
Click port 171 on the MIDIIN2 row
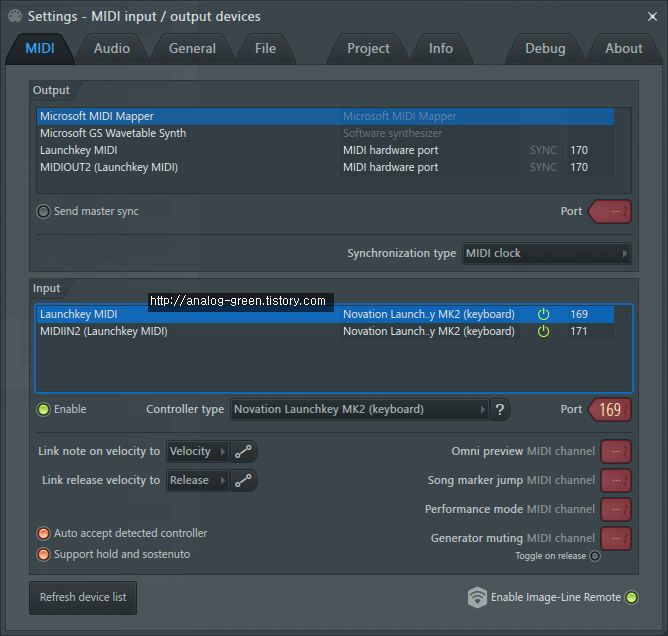[579, 331]
